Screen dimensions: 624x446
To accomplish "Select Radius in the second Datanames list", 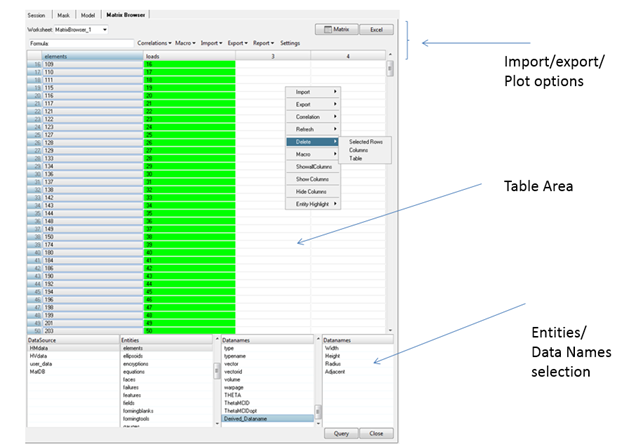I will click(358, 364).
